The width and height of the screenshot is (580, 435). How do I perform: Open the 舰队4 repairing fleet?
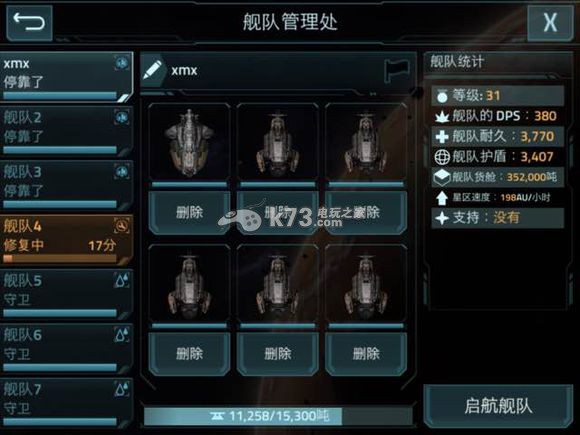66,240
